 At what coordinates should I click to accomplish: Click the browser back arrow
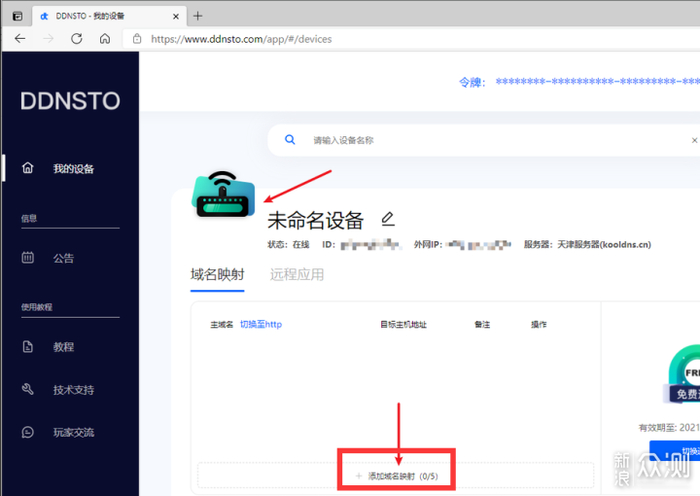pyautogui.click(x=20, y=39)
